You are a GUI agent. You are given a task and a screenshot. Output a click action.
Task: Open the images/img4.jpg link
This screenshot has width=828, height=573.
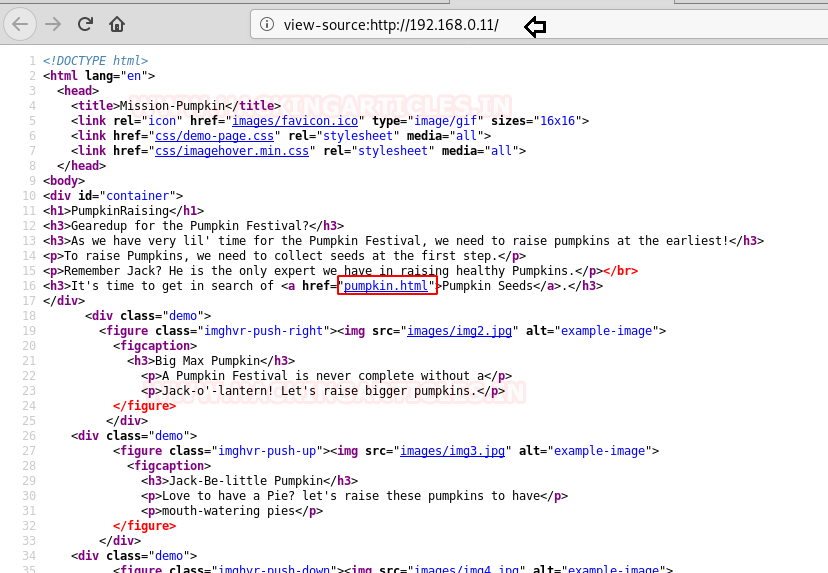click(x=466, y=568)
